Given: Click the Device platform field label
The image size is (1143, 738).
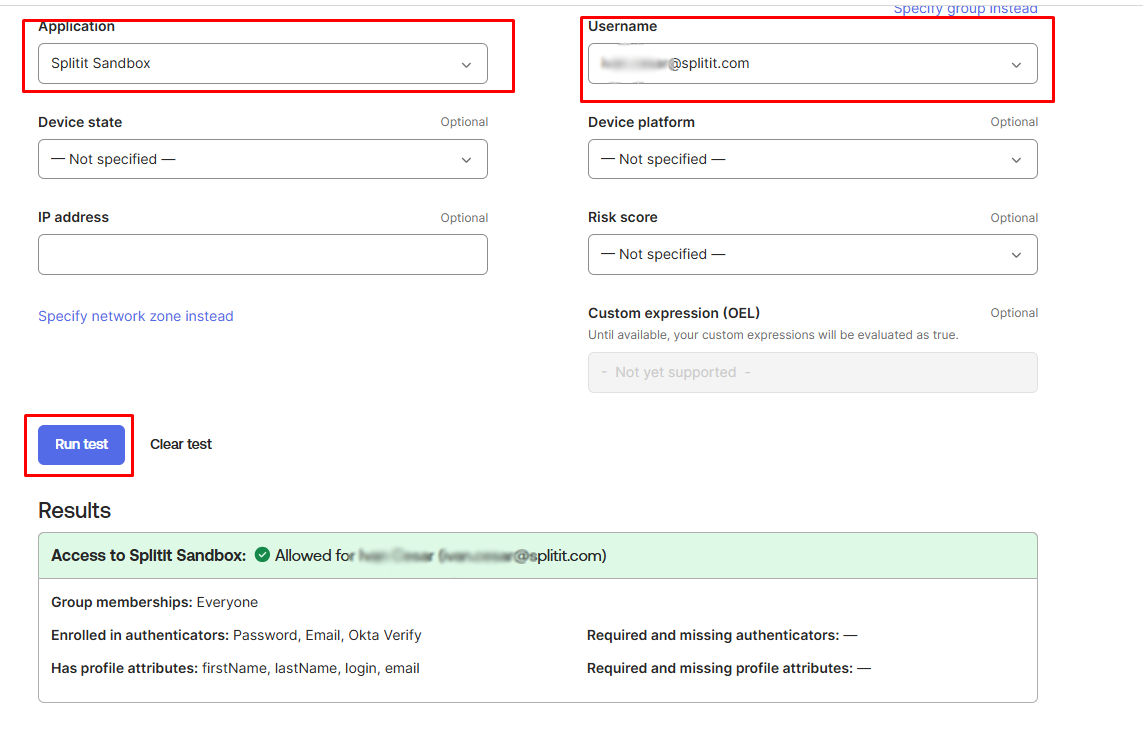Looking at the screenshot, I should pos(641,123).
